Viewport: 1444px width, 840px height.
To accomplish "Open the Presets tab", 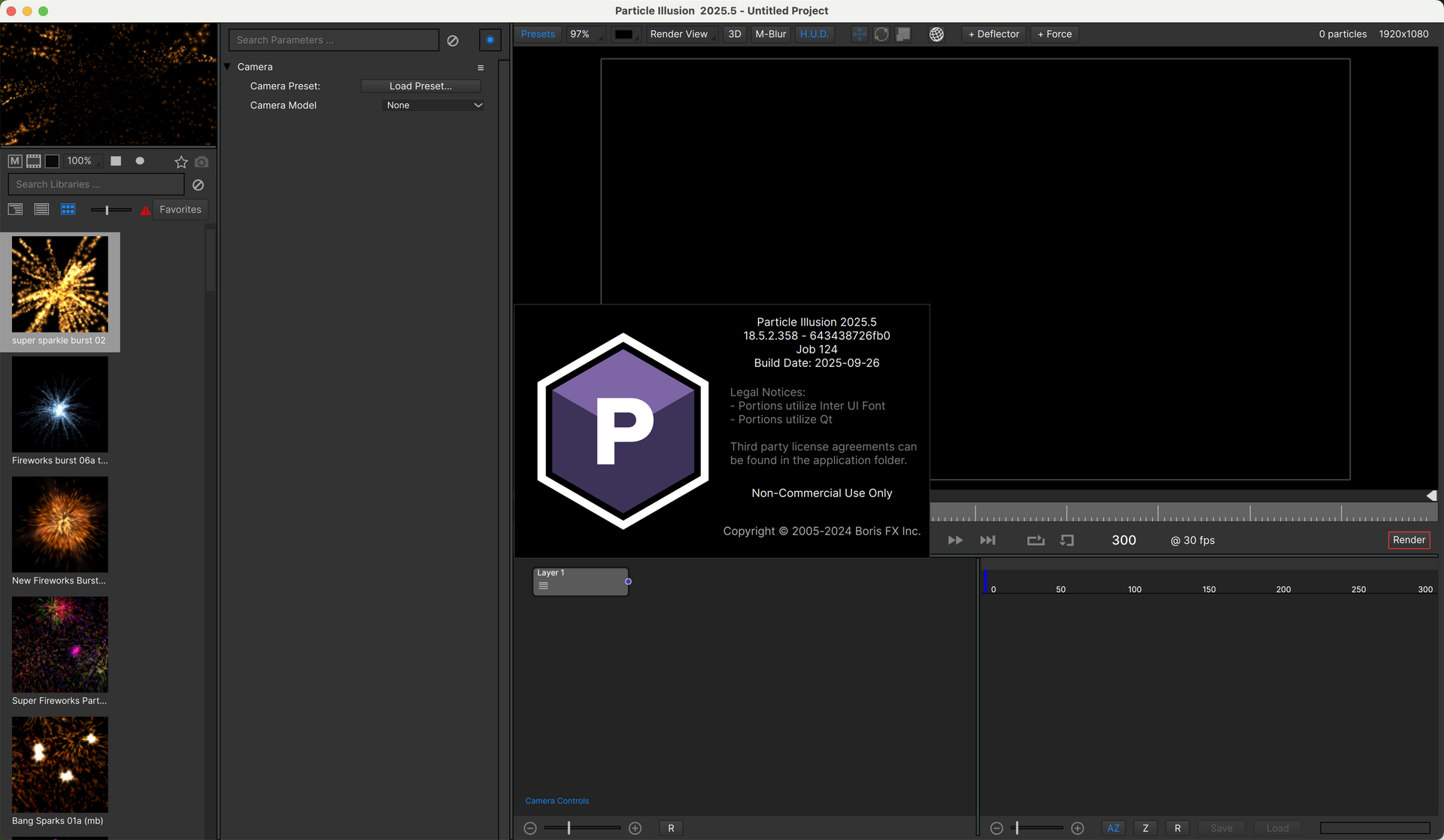I will point(538,35).
